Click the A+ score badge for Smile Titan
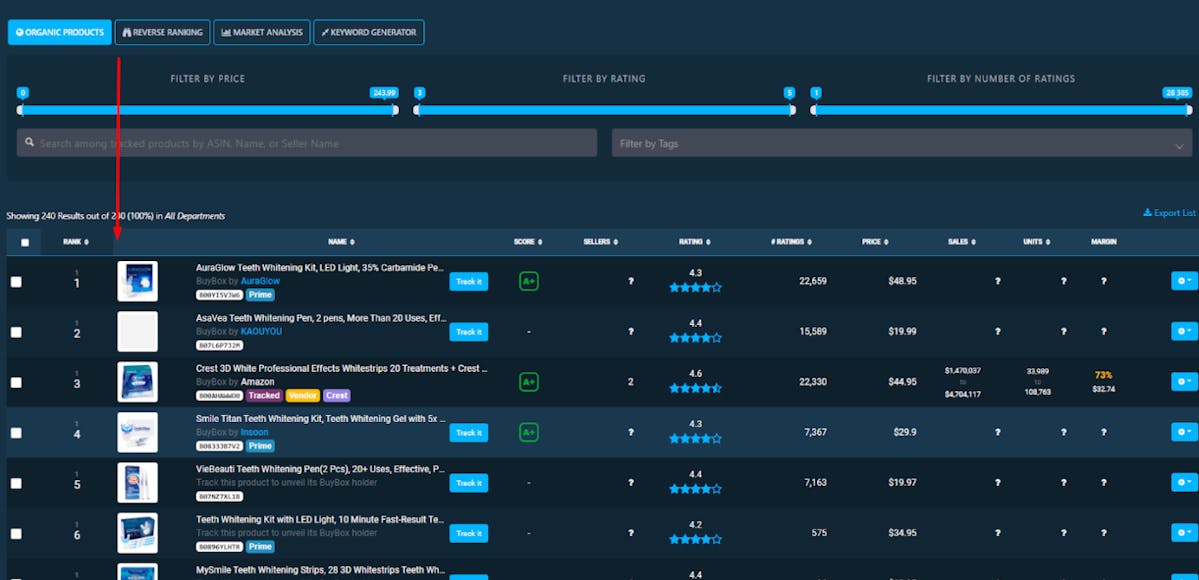 pos(528,432)
